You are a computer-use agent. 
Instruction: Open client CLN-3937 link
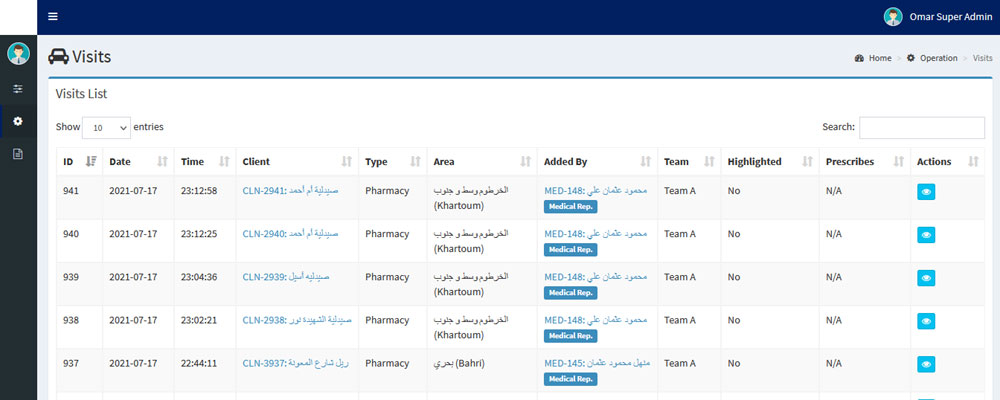click(x=295, y=363)
